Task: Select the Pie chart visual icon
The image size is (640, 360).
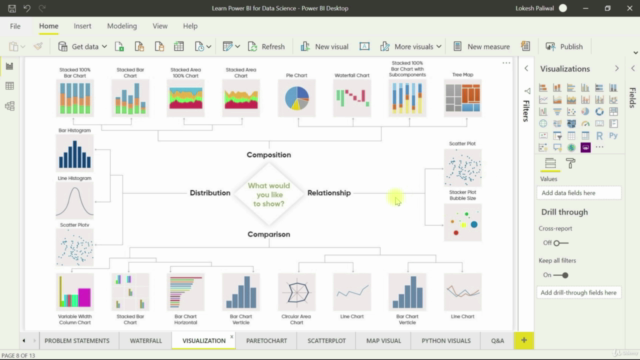Action: click(585, 111)
